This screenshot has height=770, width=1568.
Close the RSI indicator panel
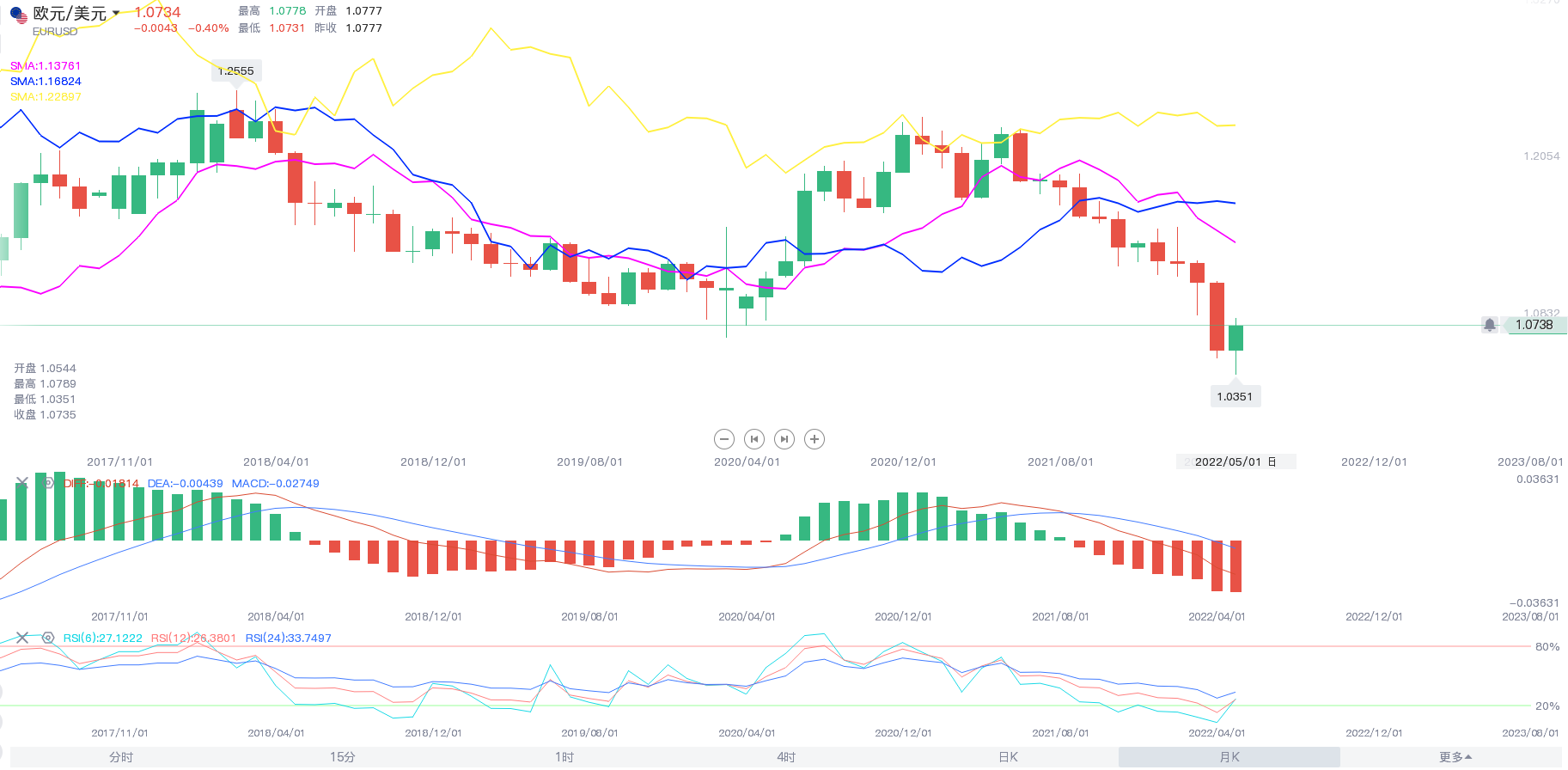click(x=22, y=638)
